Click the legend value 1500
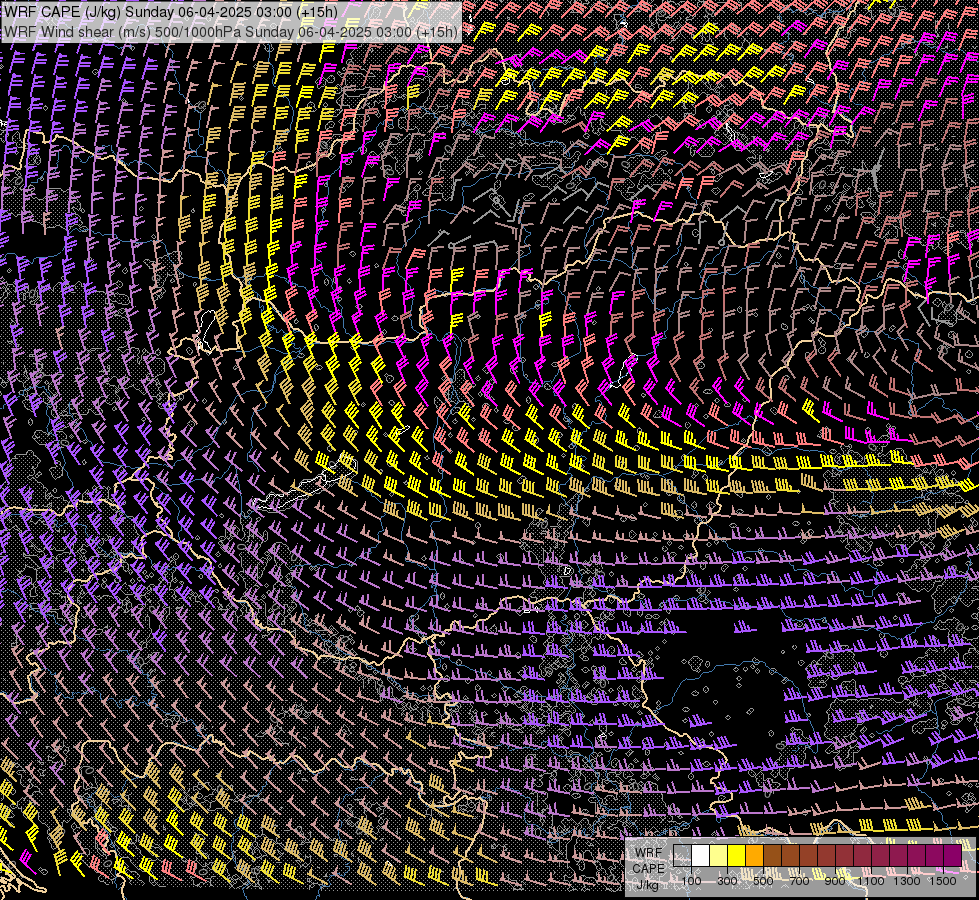The height and width of the screenshot is (900, 979). click(943, 881)
